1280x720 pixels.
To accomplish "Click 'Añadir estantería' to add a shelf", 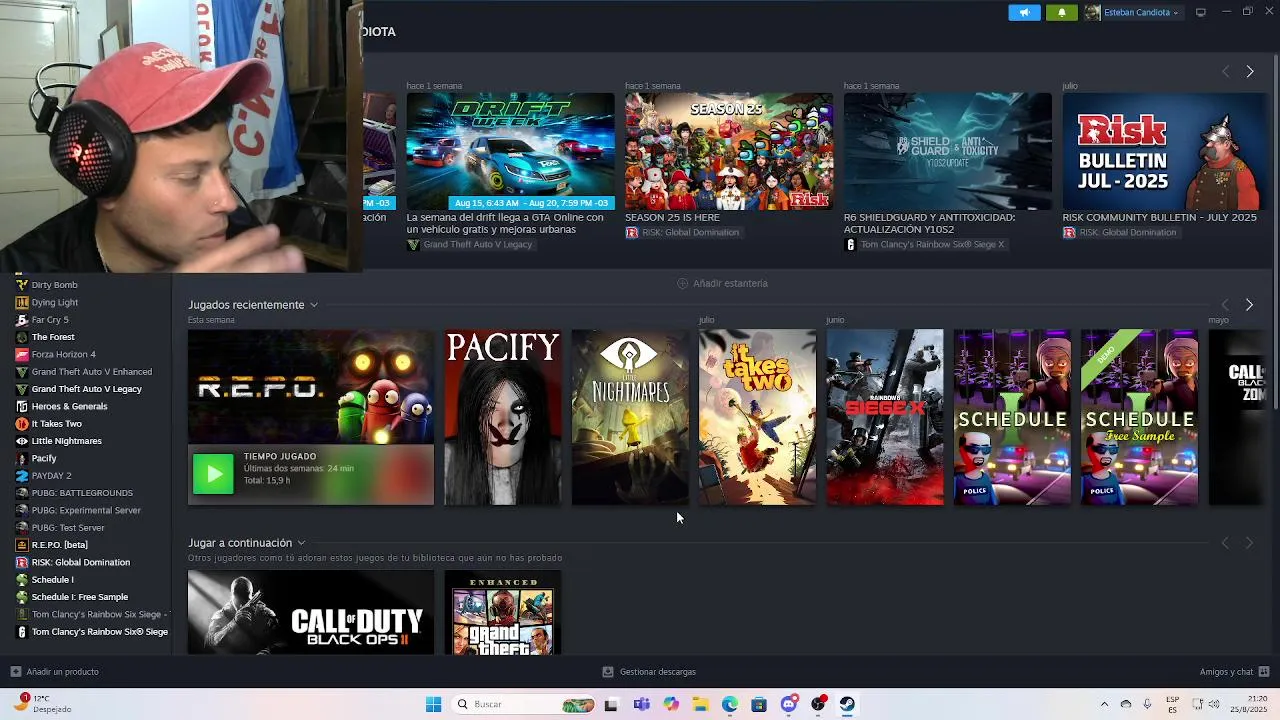I will coord(722,284).
